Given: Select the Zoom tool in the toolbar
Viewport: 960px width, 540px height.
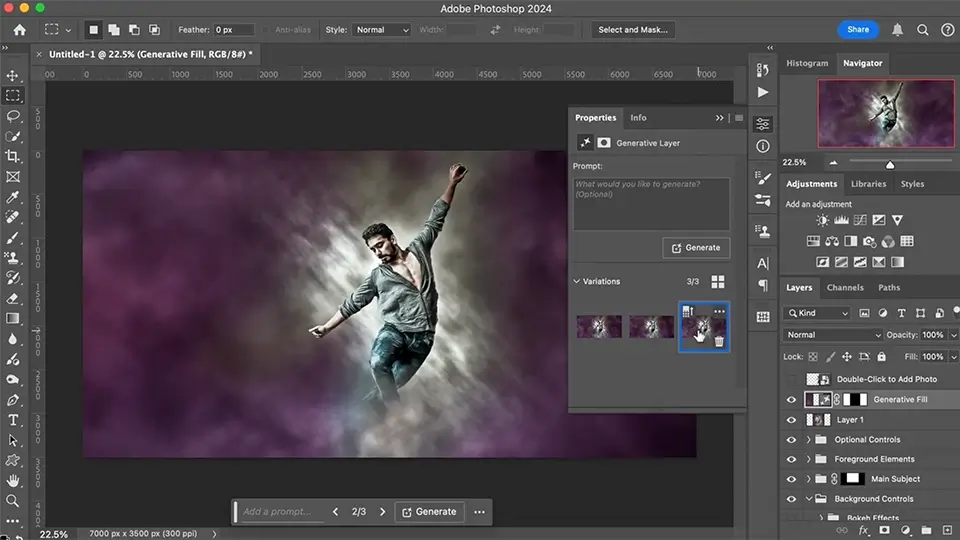Looking at the screenshot, I should (13, 500).
